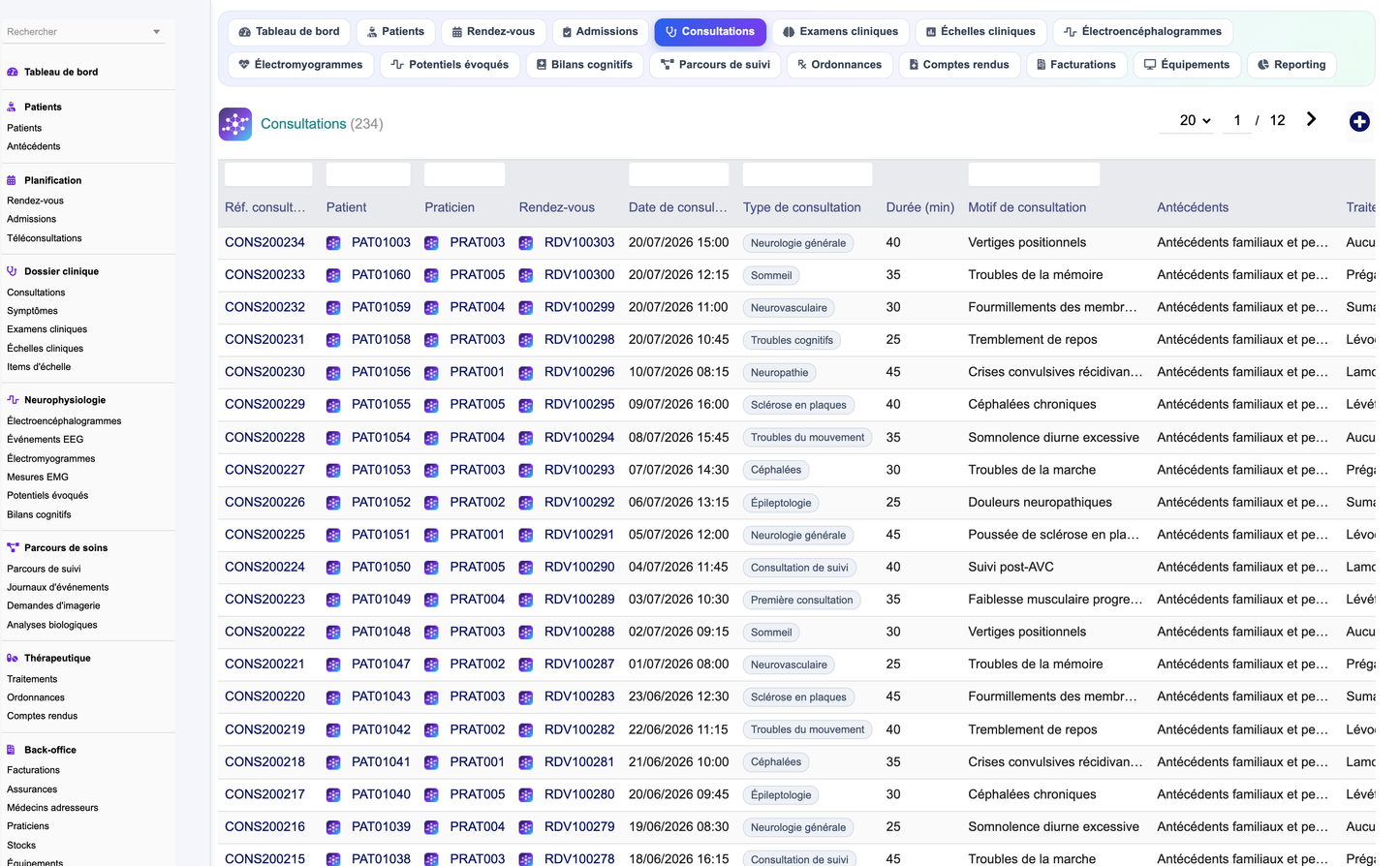1400x866 pixels.
Task: Open the Examens cliniques tab
Action: 840,32
